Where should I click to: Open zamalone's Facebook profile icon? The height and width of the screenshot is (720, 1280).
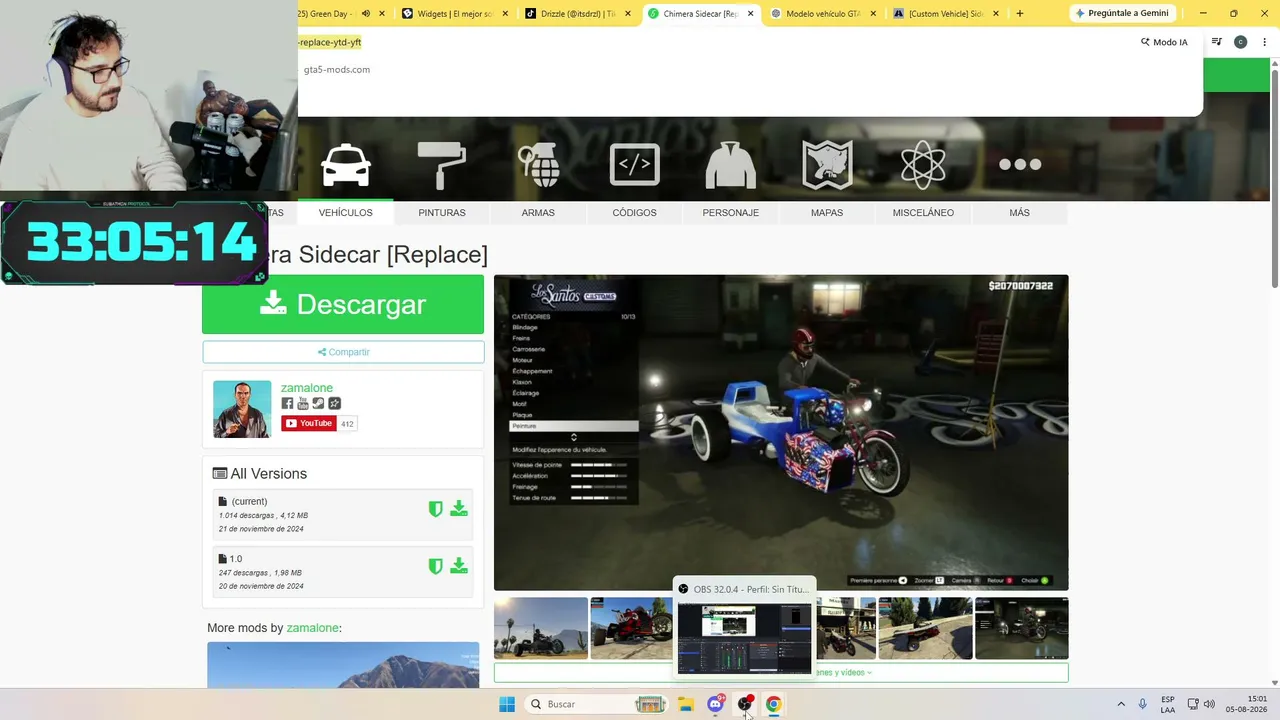[287, 404]
